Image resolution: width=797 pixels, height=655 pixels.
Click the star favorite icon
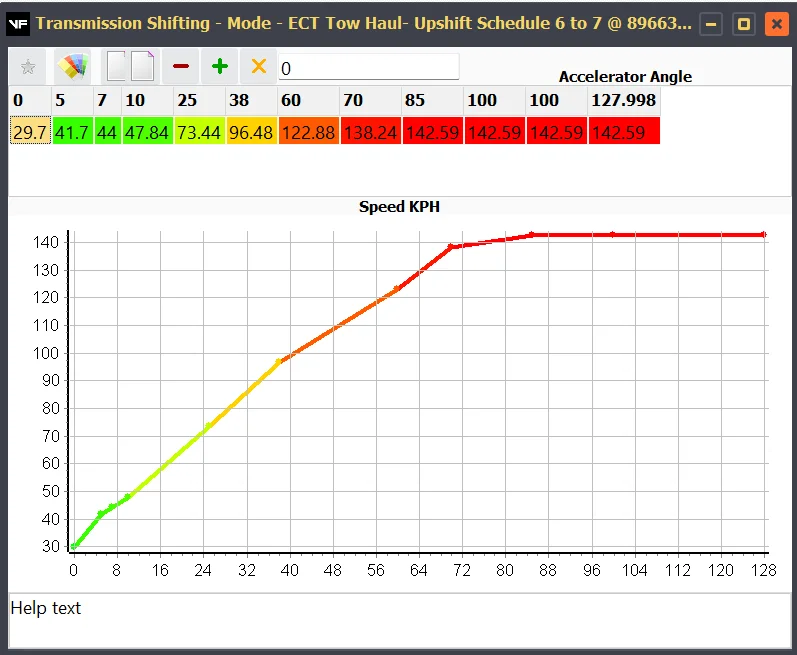[x=28, y=67]
